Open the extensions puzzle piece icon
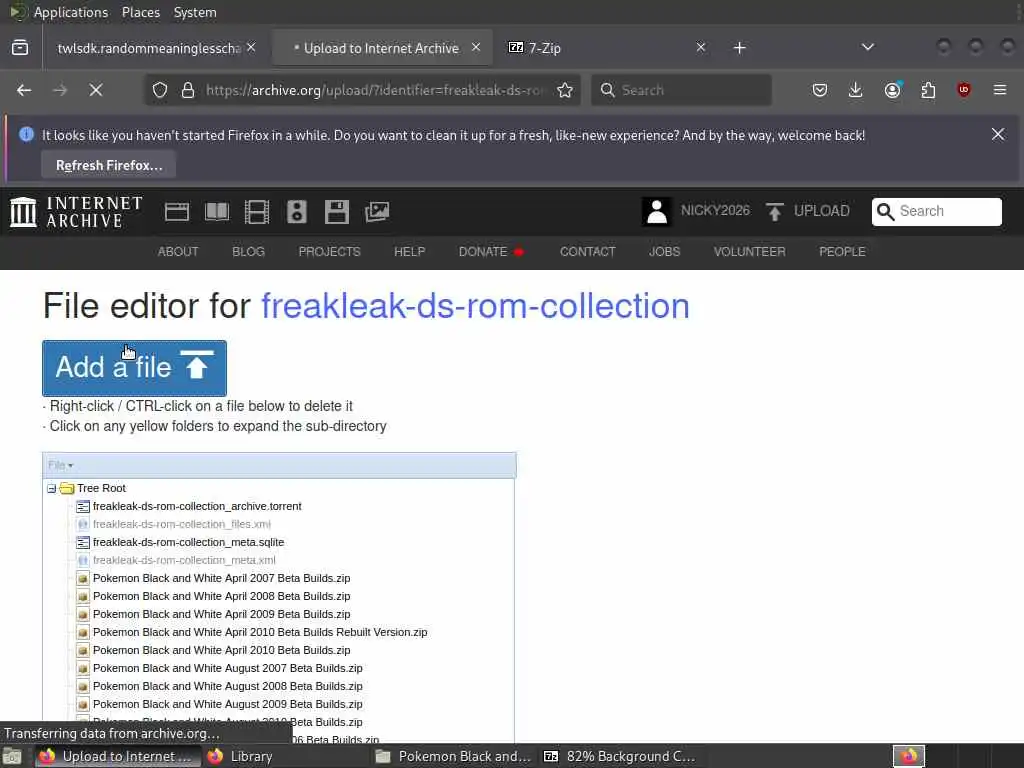The height and width of the screenshot is (768, 1024). click(928, 90)
